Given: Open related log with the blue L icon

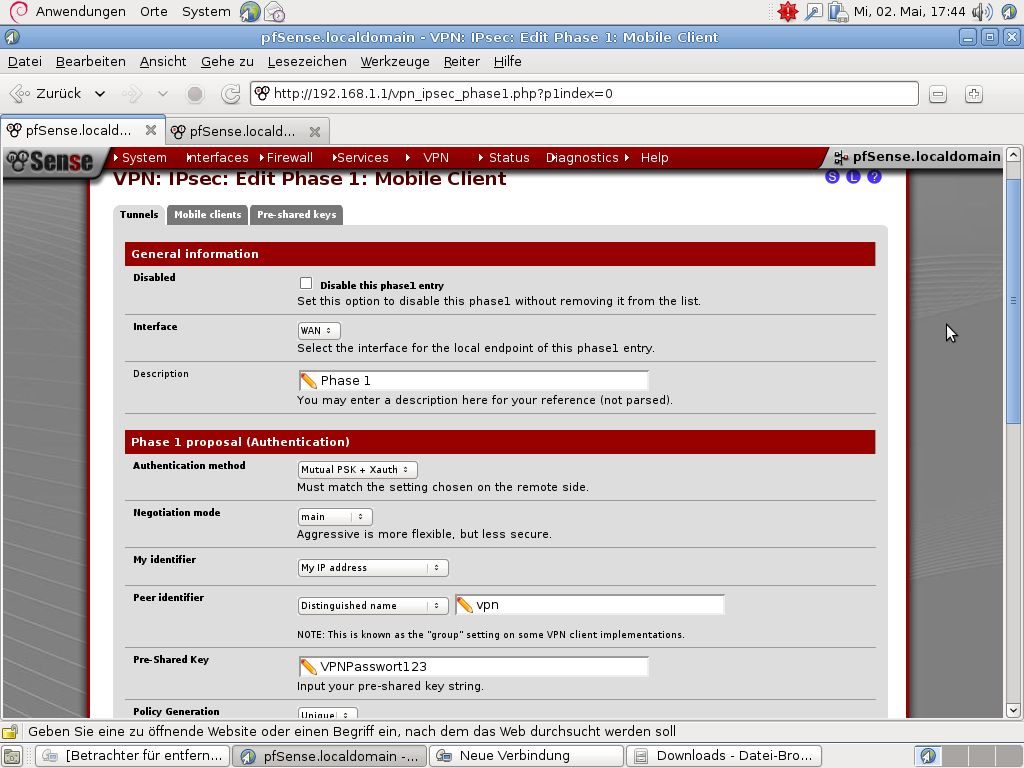Looking at the screenshot, I should [853, 176].
